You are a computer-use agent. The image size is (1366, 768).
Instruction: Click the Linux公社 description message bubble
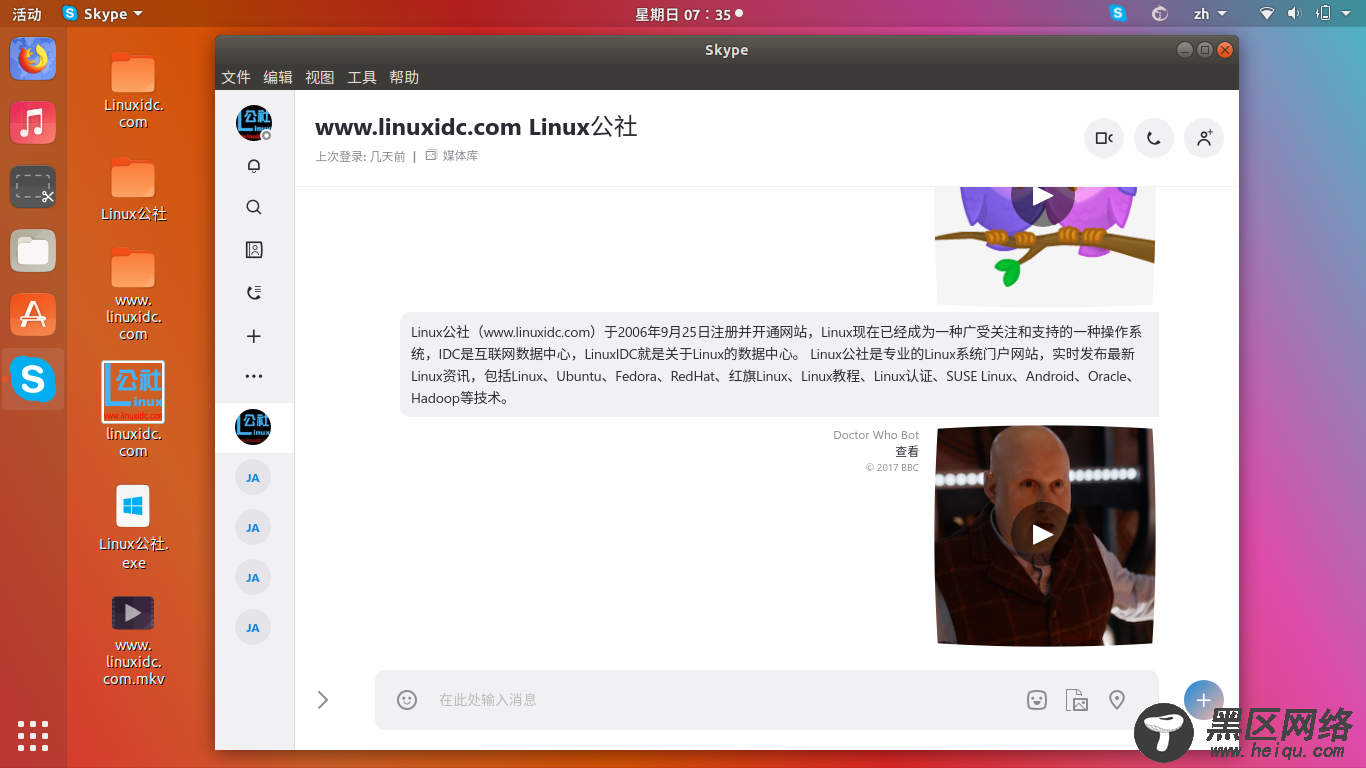click(x=779, y=365)
